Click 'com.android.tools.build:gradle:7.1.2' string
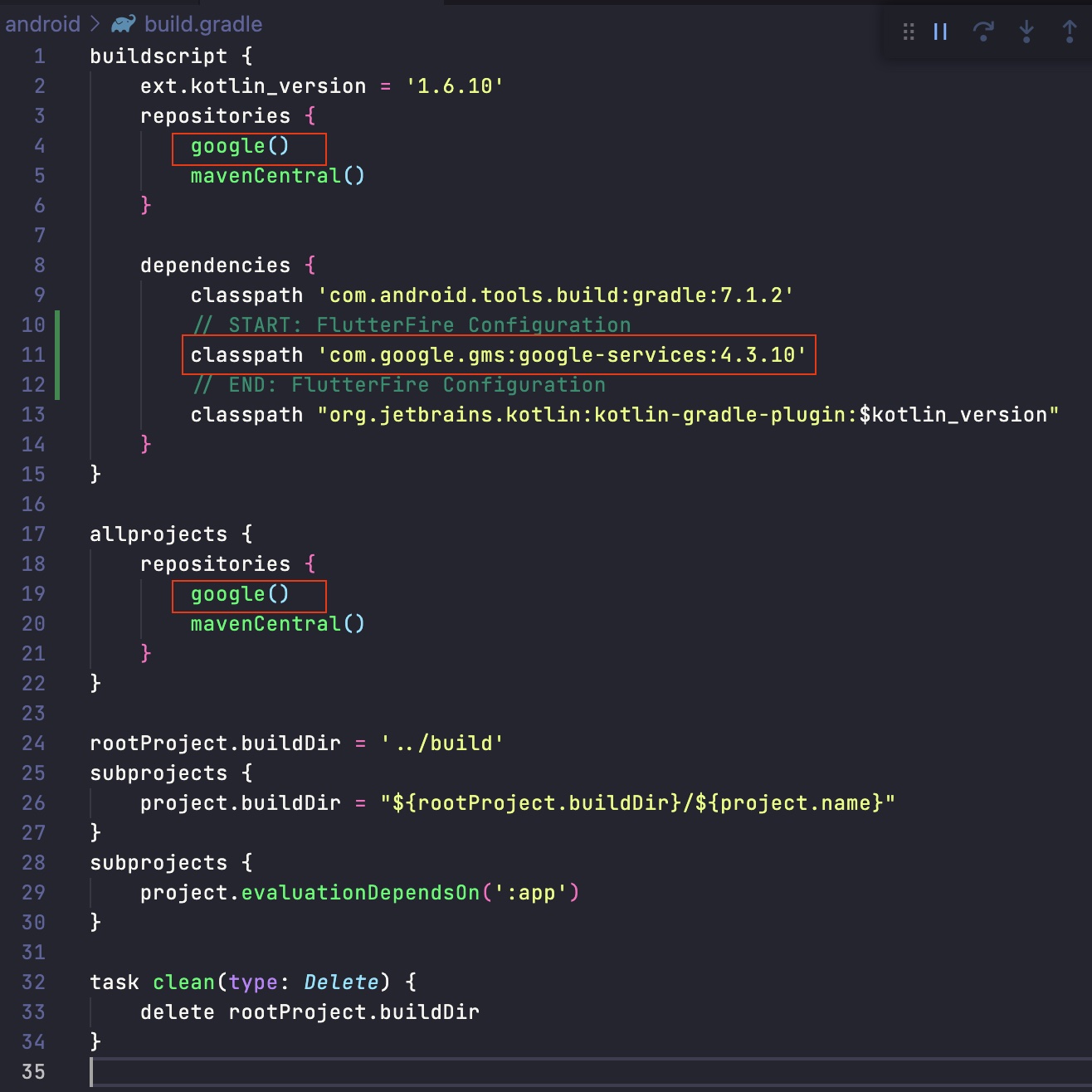 point(556,295)
